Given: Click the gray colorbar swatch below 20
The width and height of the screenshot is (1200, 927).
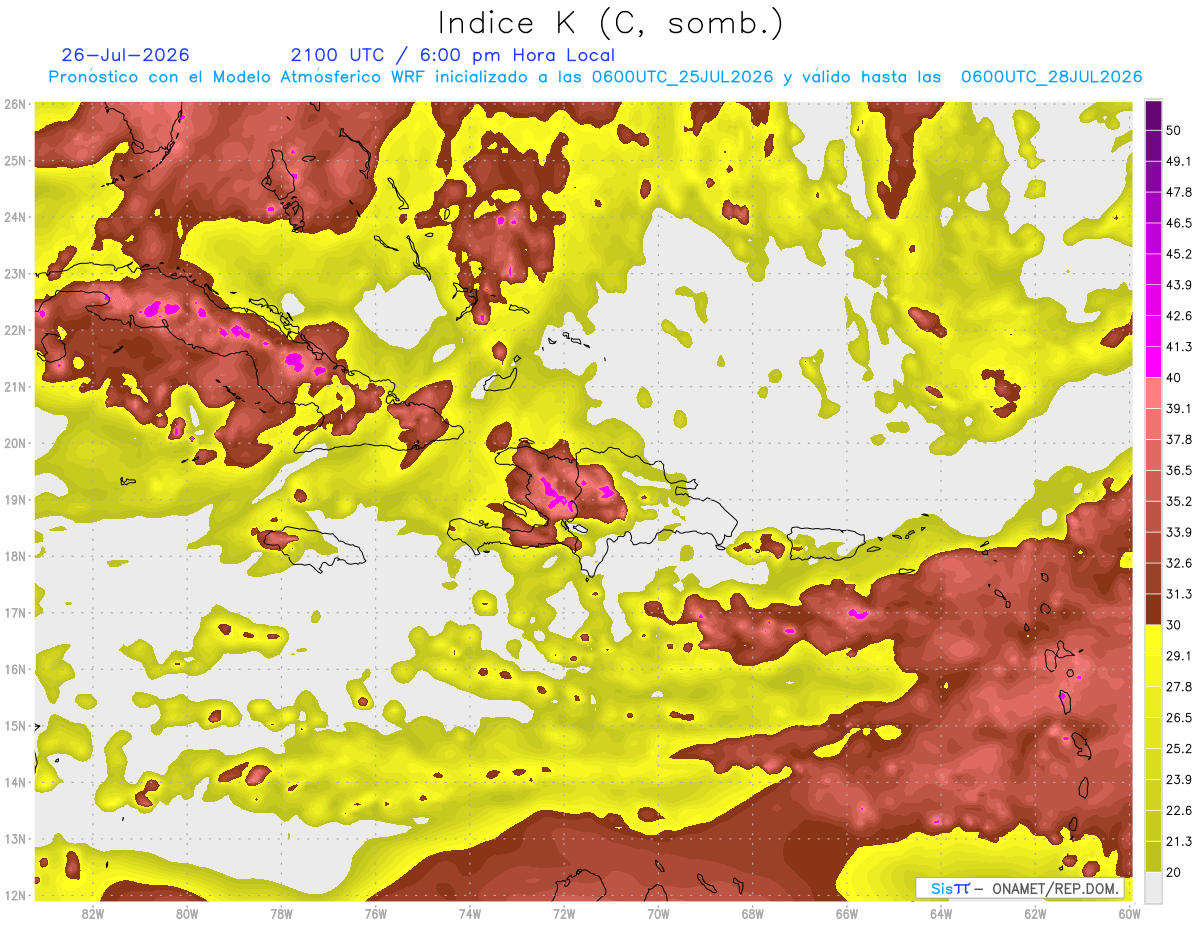Looking at the screenshot, I should pos(1153,886).
